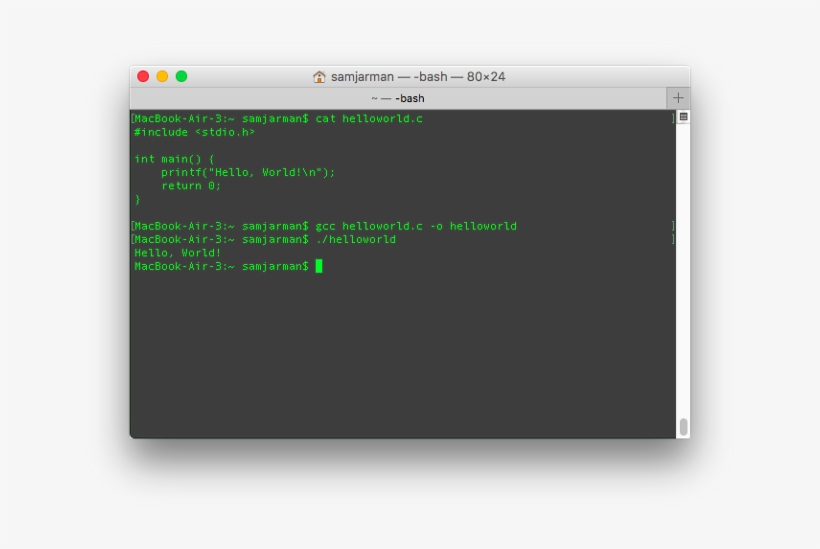This screenshot has height=549, width=820.
Task: Add a new tab with plus button
Action: [678, 98]
